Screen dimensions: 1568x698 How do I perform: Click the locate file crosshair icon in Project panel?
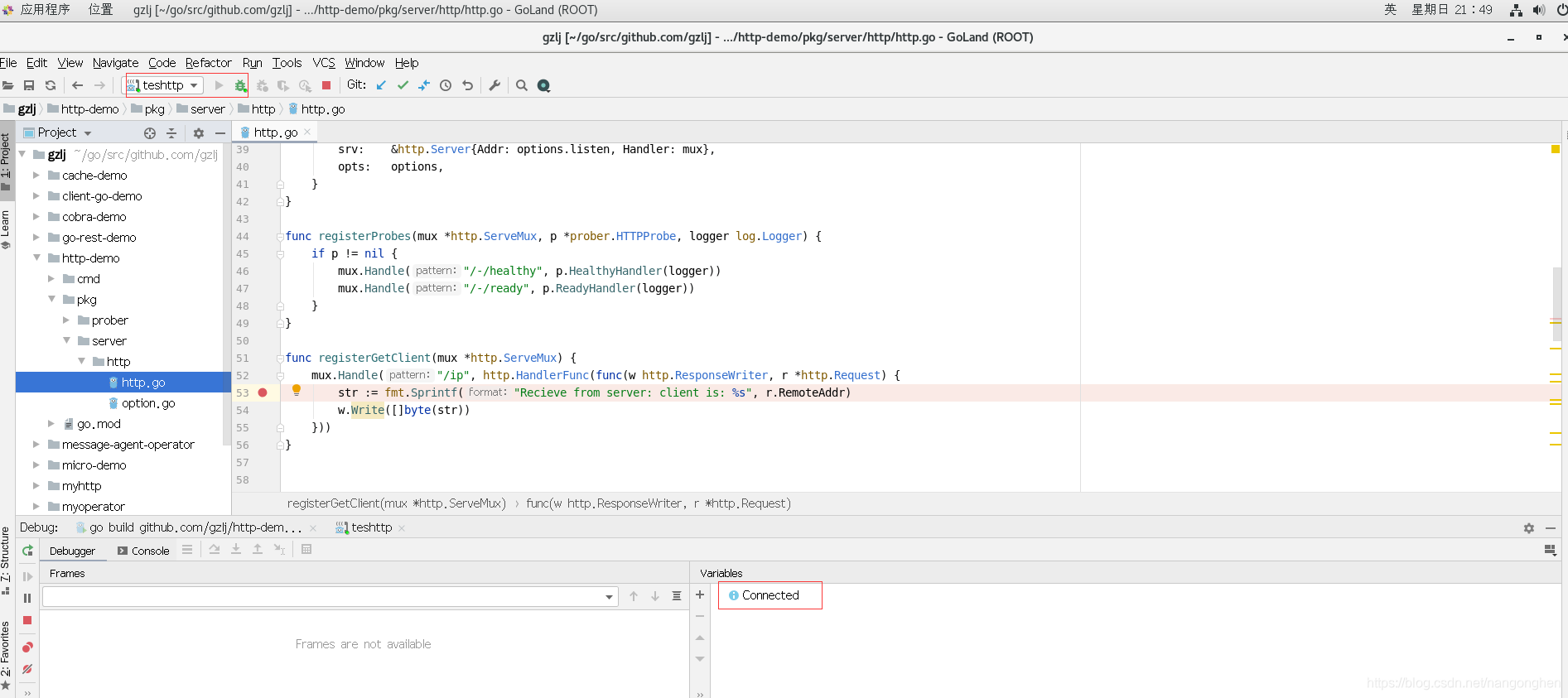[x=150, y=133]
